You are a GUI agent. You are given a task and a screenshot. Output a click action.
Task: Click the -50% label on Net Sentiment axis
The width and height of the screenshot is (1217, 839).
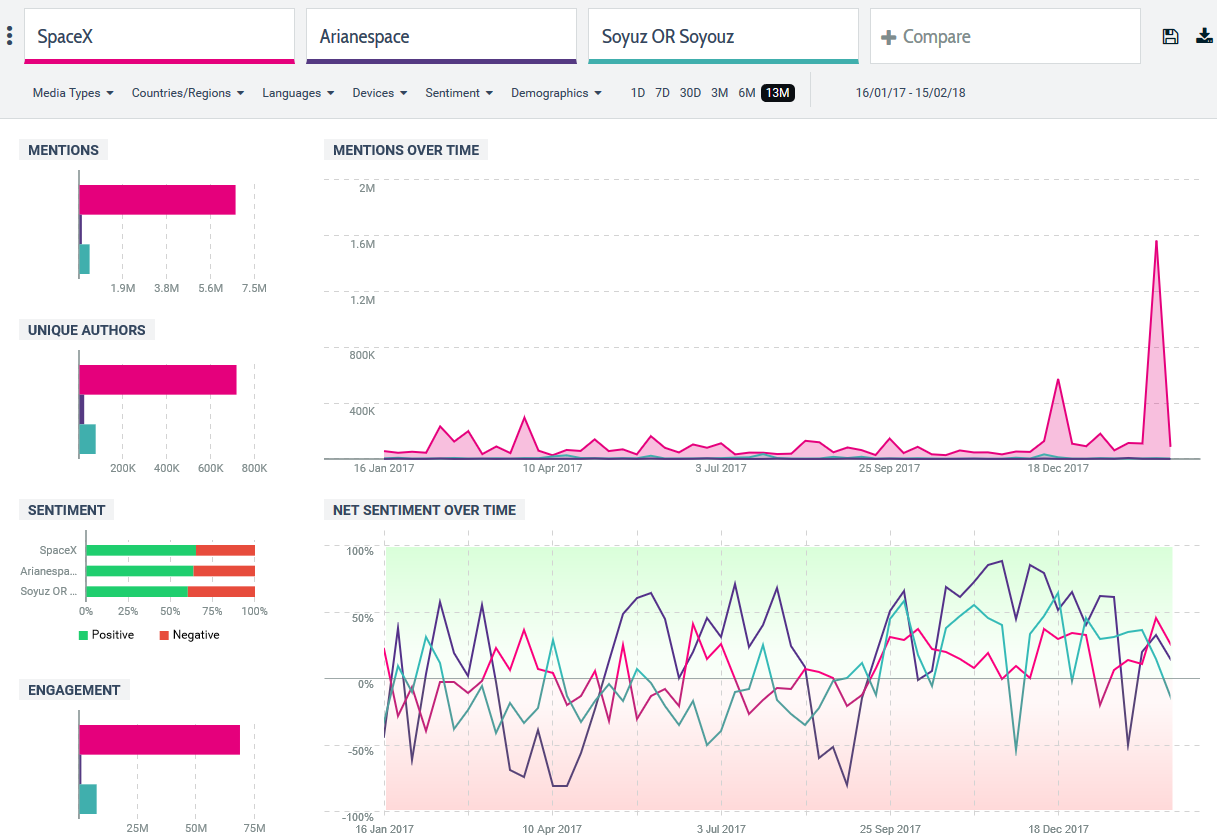[x=360, y=752]
